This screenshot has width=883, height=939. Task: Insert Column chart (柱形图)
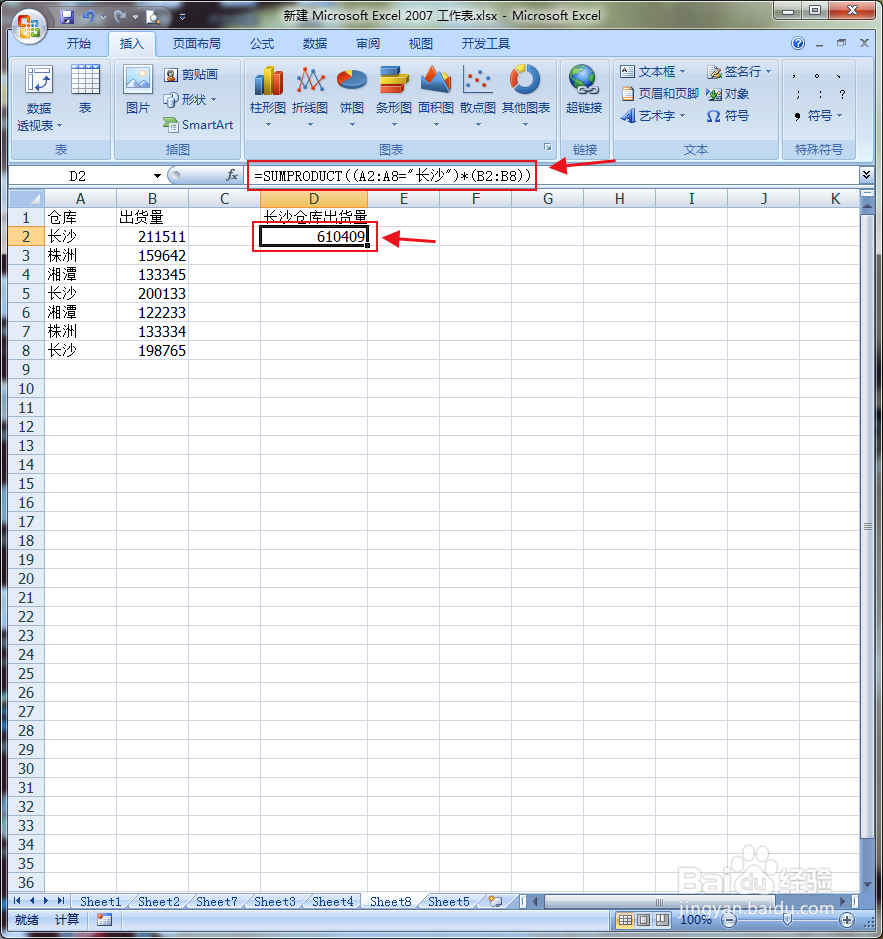(268, 97)
